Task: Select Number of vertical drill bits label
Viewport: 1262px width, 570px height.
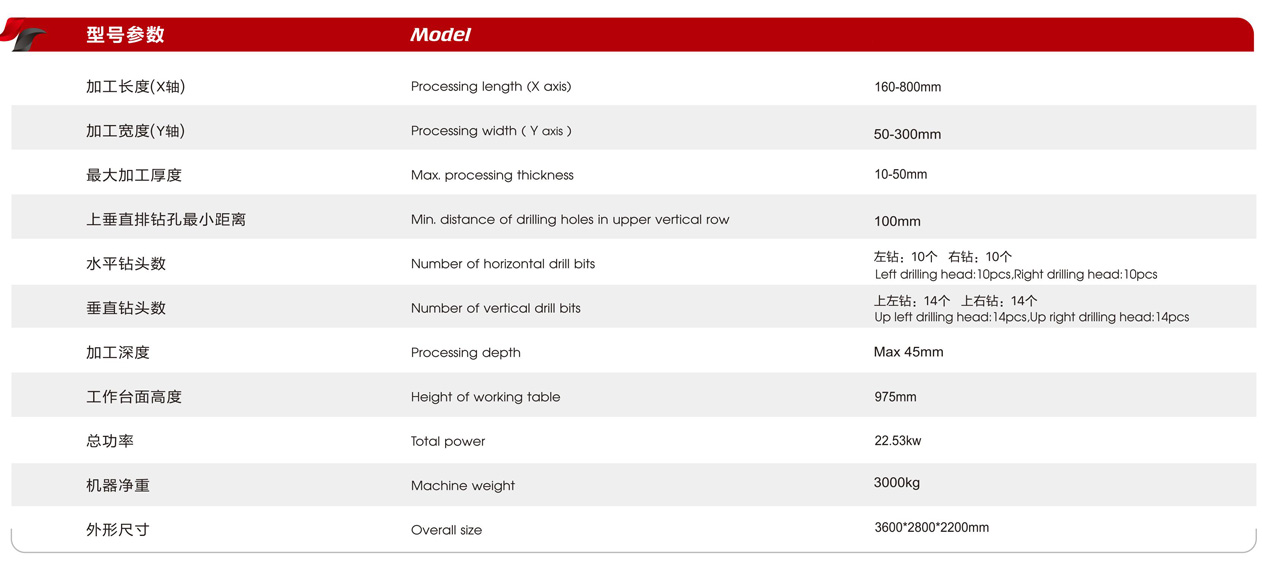Action: (495, 308)
